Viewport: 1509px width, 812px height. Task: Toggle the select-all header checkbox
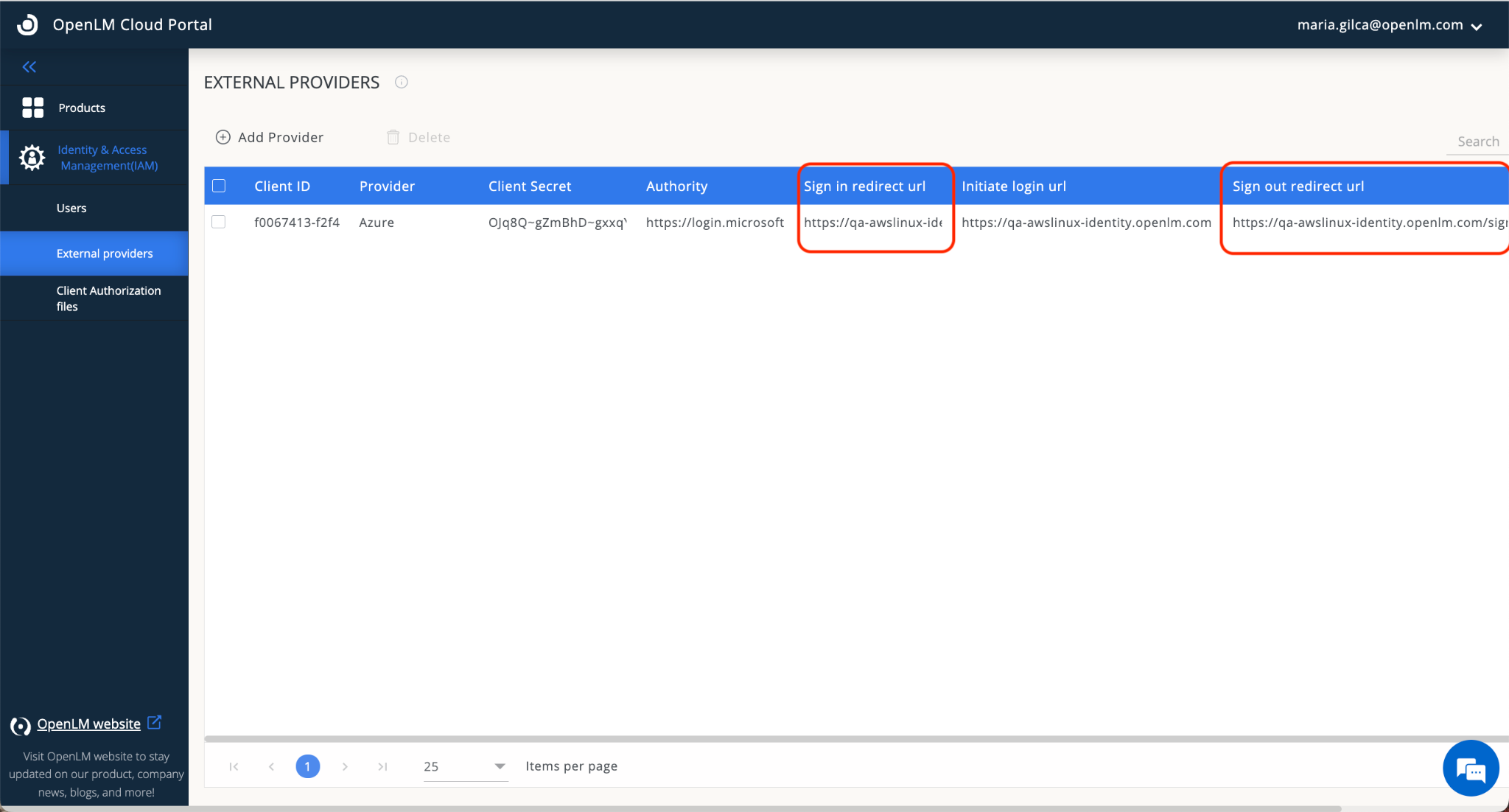(x=219, y=186)
